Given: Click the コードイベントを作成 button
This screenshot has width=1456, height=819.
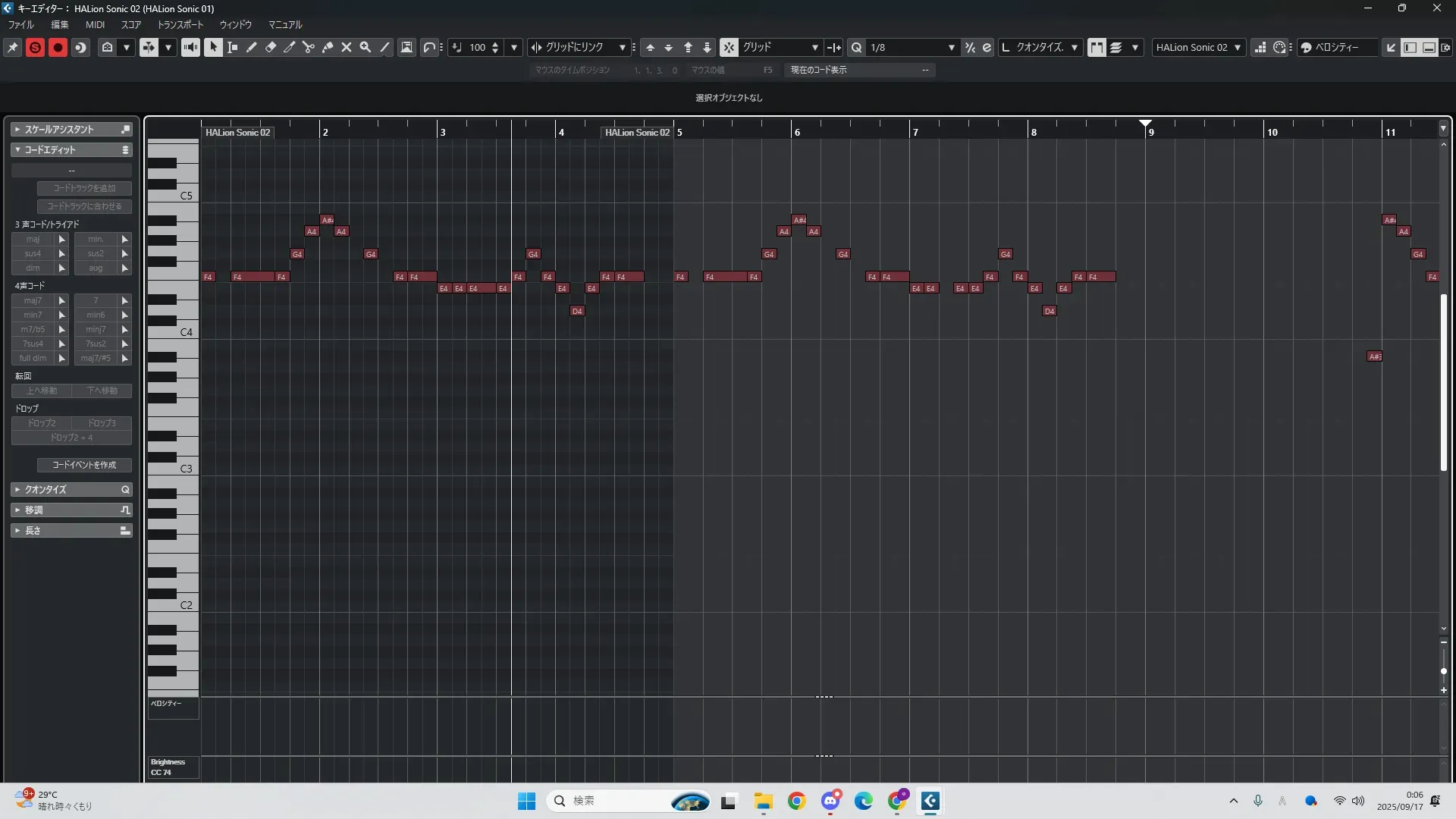Looking at the screenshot, I should 84,465.
